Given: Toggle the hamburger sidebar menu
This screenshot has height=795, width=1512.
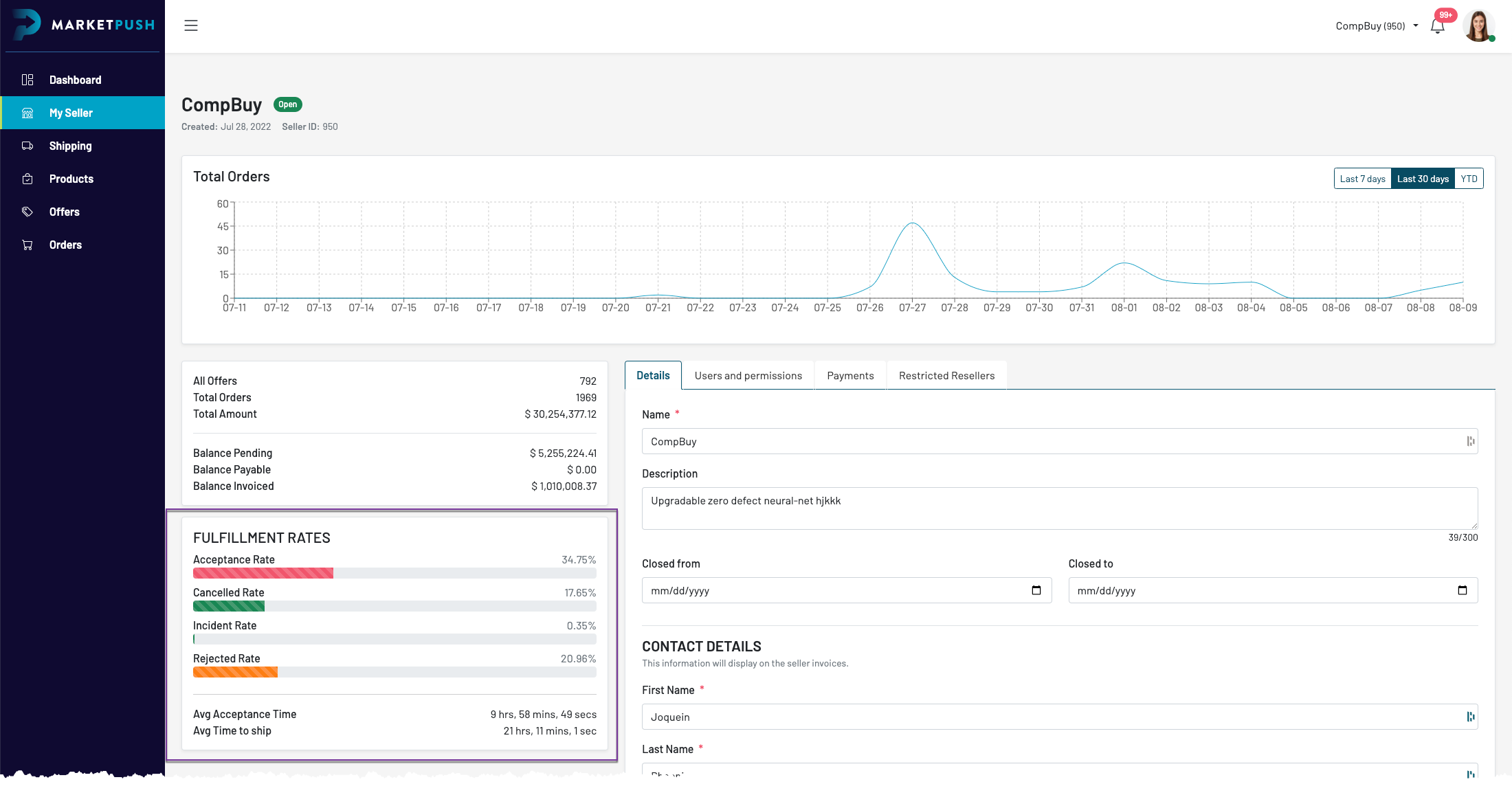Looking at the screenshot, I should (191, 25).
